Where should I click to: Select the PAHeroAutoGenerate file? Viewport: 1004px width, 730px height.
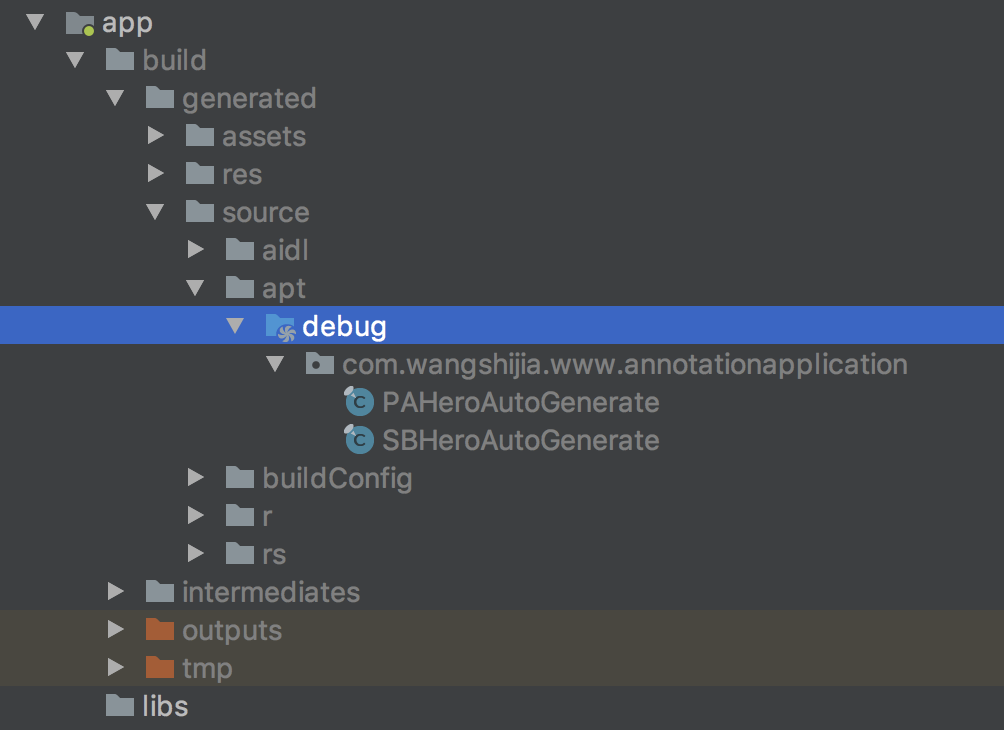(x=520, y=402)
